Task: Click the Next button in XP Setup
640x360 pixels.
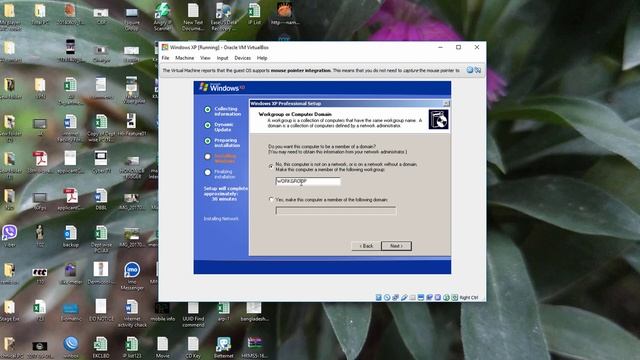Action: (396, 246)
